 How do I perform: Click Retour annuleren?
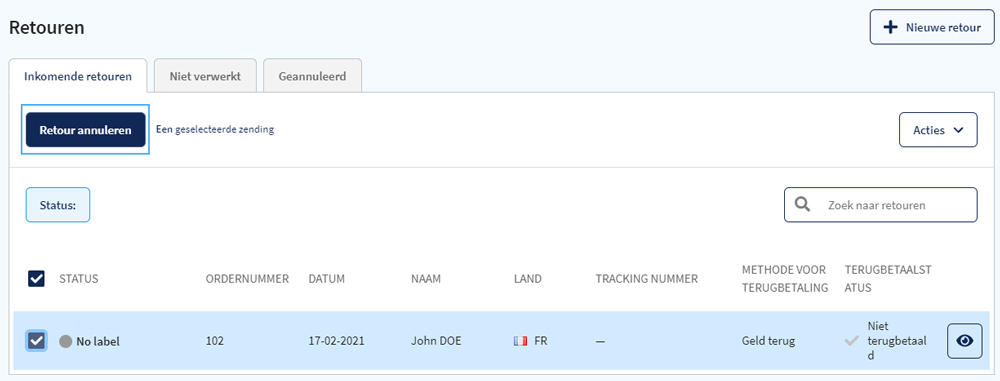tap(85, 130)
